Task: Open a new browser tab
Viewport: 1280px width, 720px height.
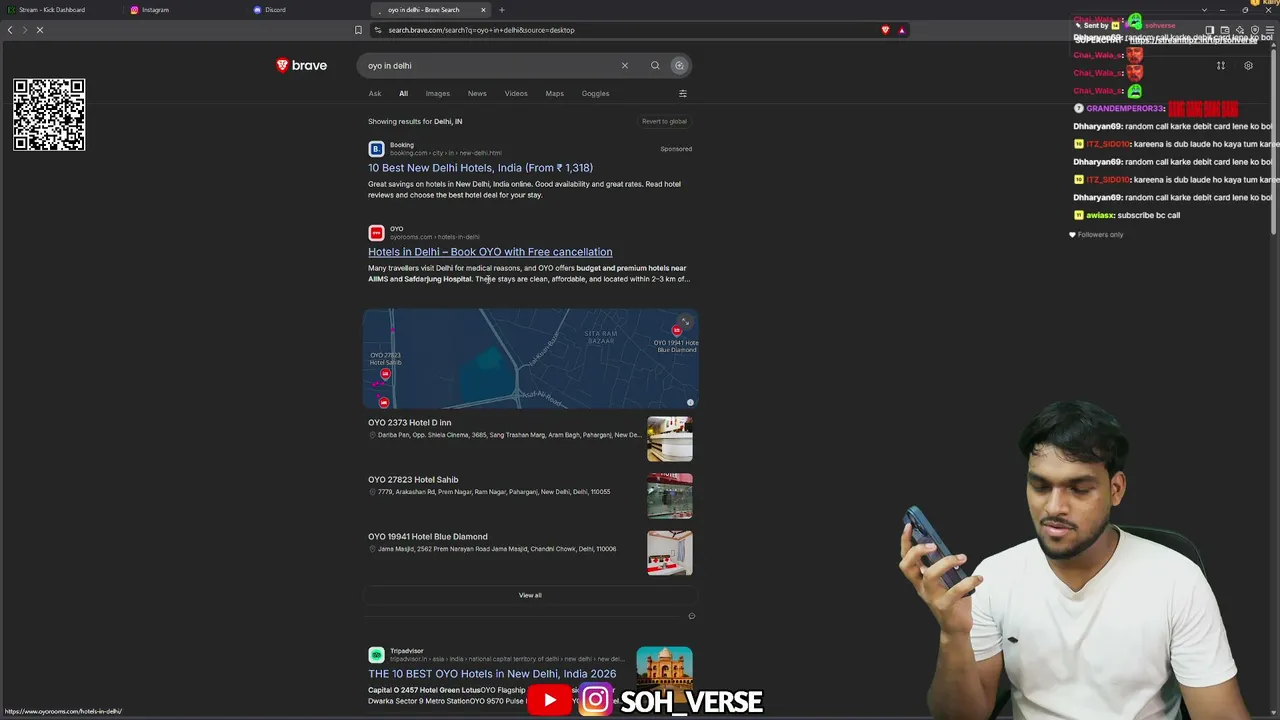Action: (502, 10)
